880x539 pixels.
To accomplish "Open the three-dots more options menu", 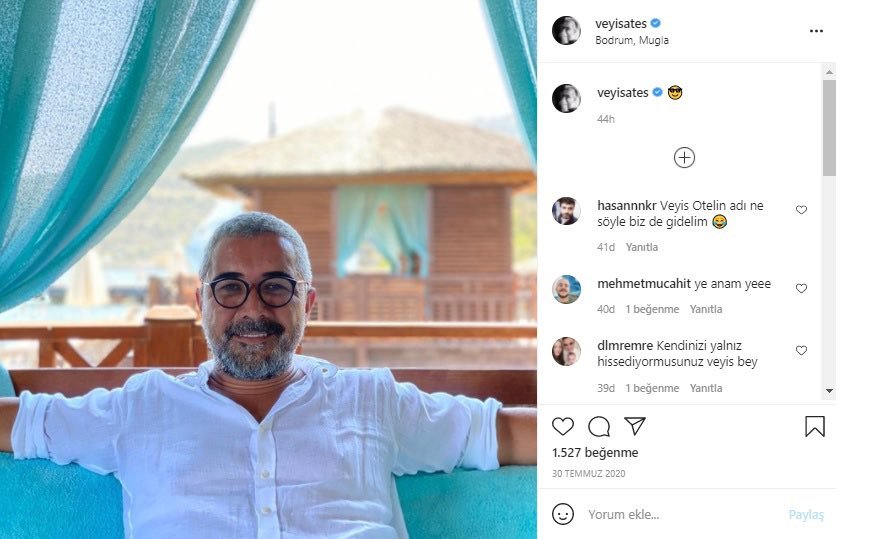I will coord(816,31).
